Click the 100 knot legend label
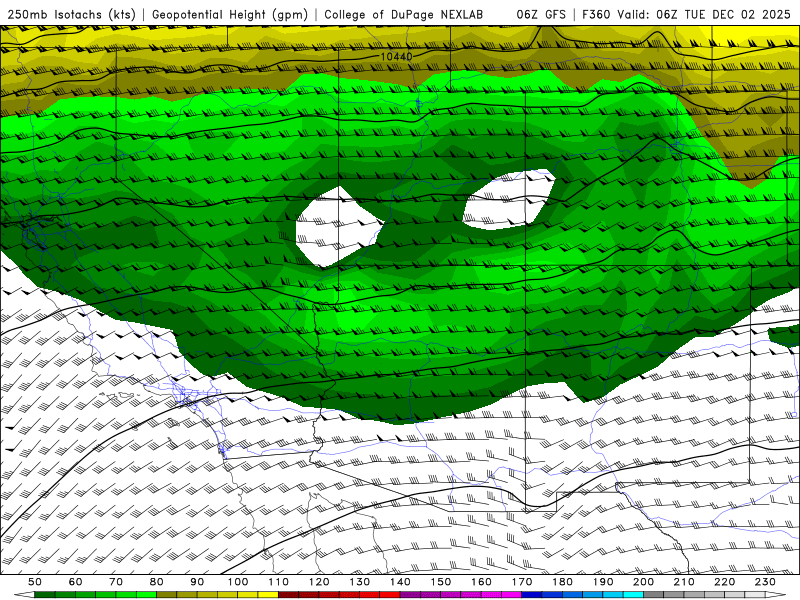Screen dimensions: 800x600 pos(238,582)
